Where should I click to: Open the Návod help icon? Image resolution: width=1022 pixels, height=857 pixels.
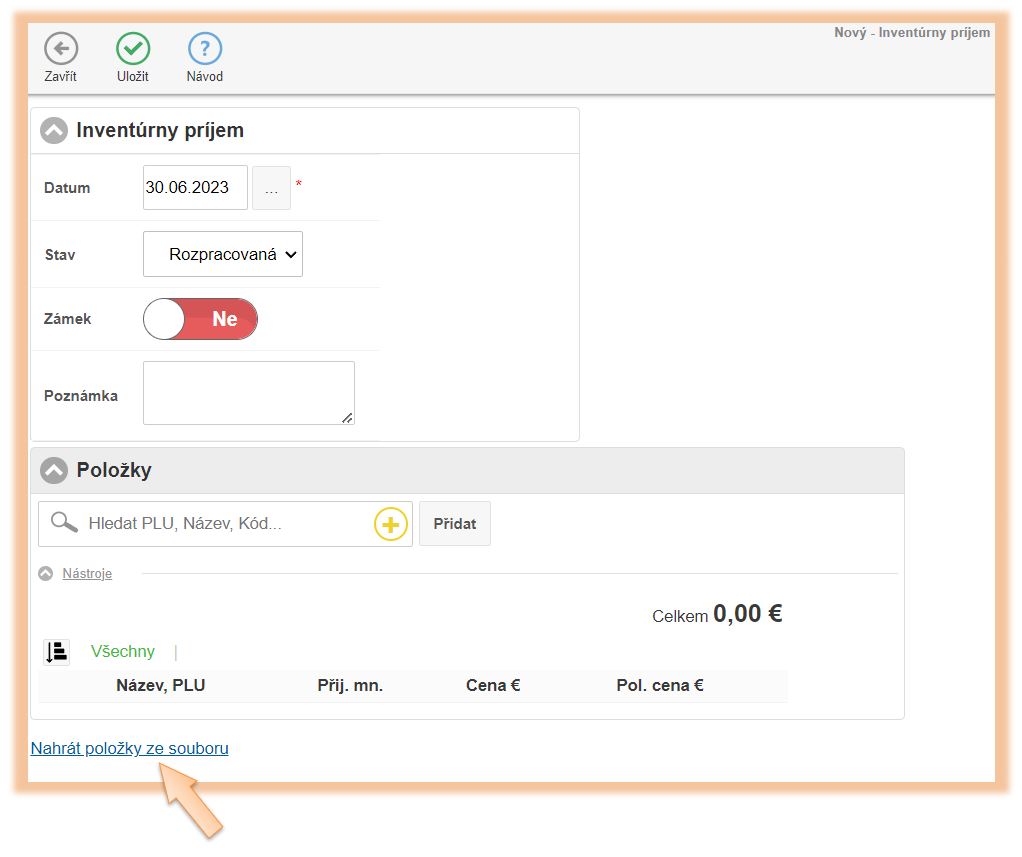click(x=205, y=48)
